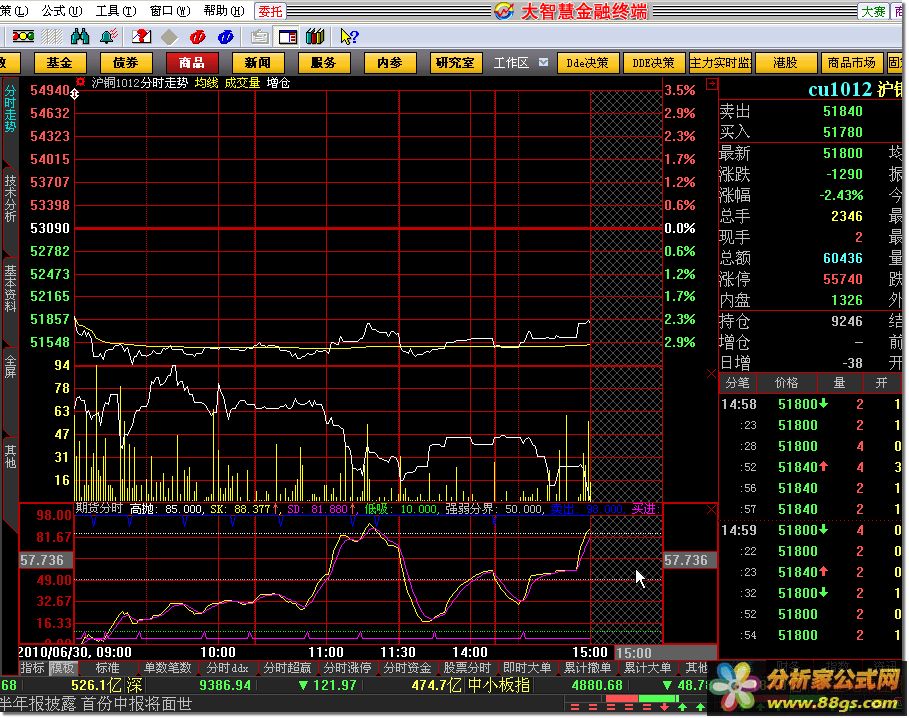The image size is (909, 718).
Task: Select the 累计撤单 bottom tab
Action: (x=587, y=668)
